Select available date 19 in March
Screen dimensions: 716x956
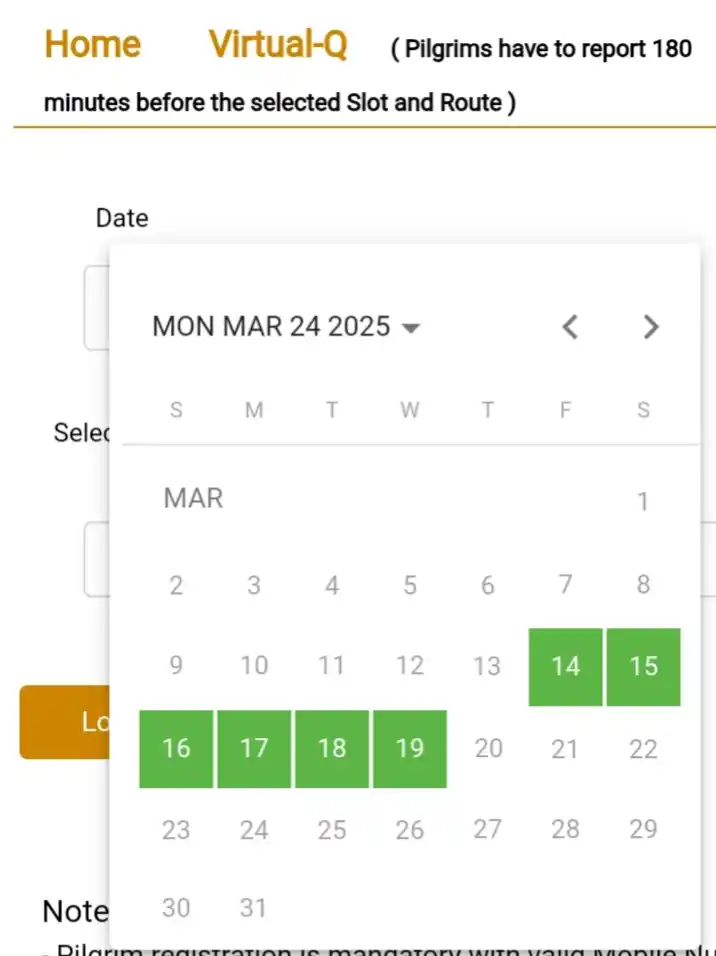click(x=410, y=749)
